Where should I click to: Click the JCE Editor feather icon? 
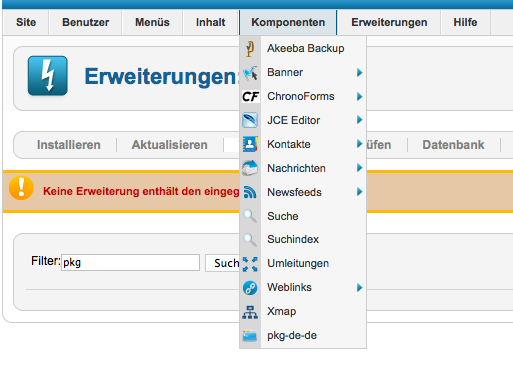[250, 120]
